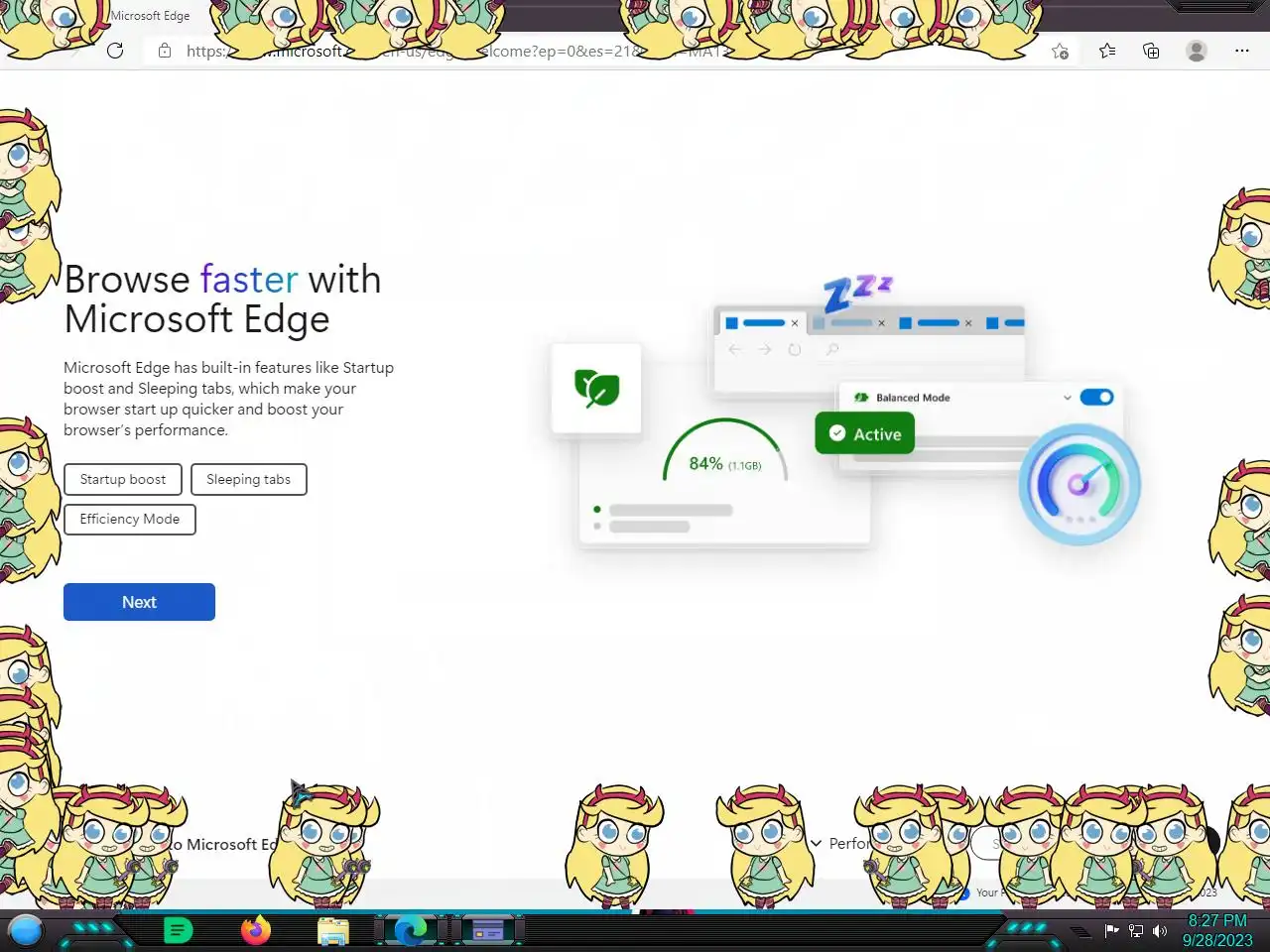1270x952 pixels.
Task: Click the word 'faster' in the heading
Action: 249,279
